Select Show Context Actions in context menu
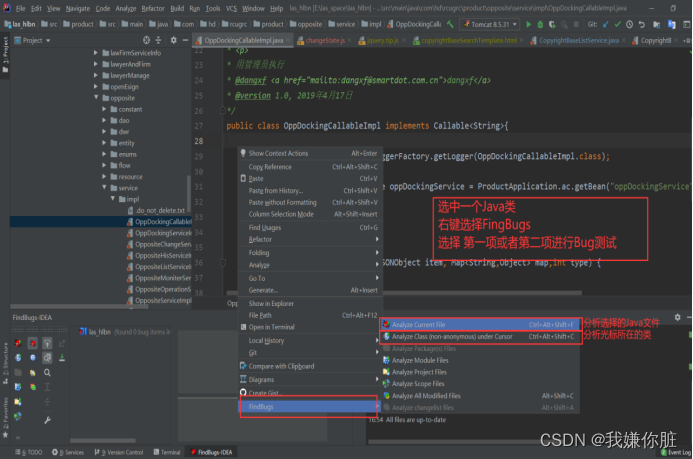 click(x=309, y=153)
